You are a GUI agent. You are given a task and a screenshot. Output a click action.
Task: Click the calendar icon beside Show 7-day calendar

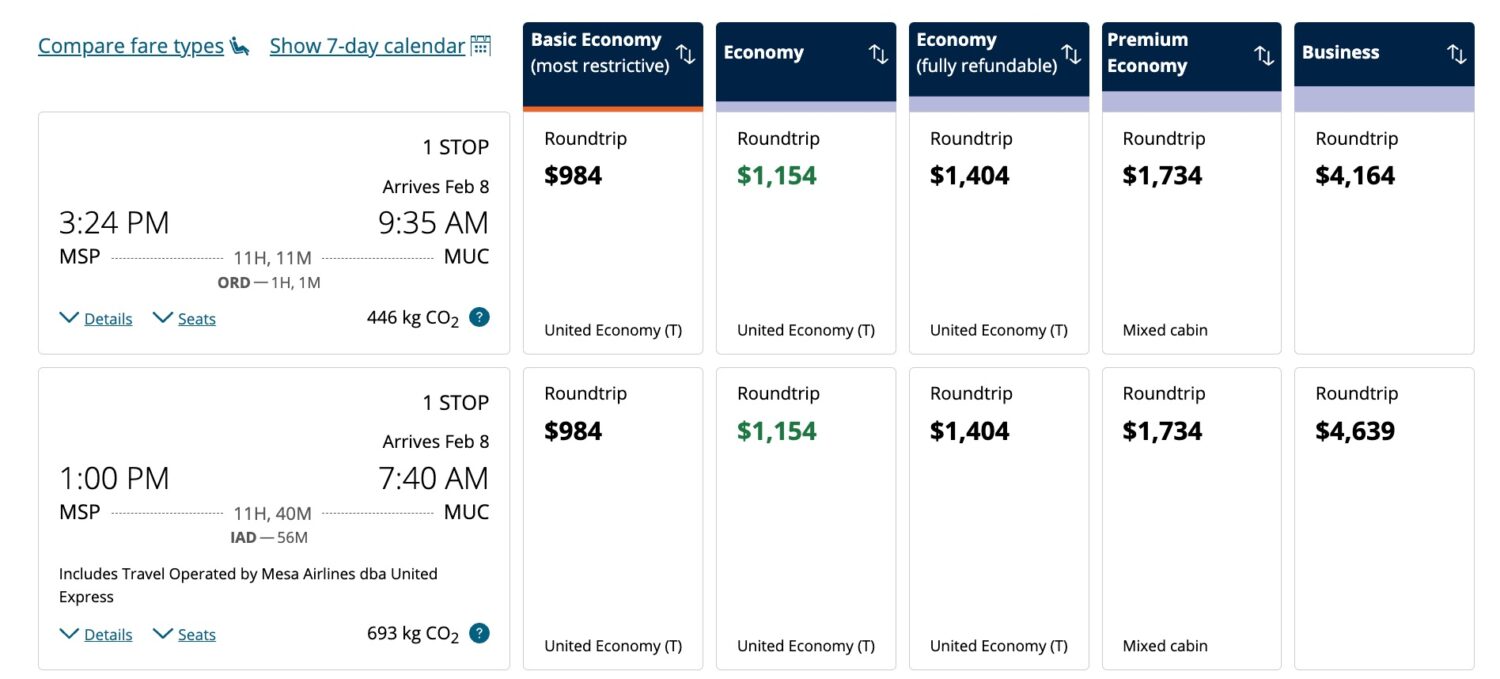480,45
